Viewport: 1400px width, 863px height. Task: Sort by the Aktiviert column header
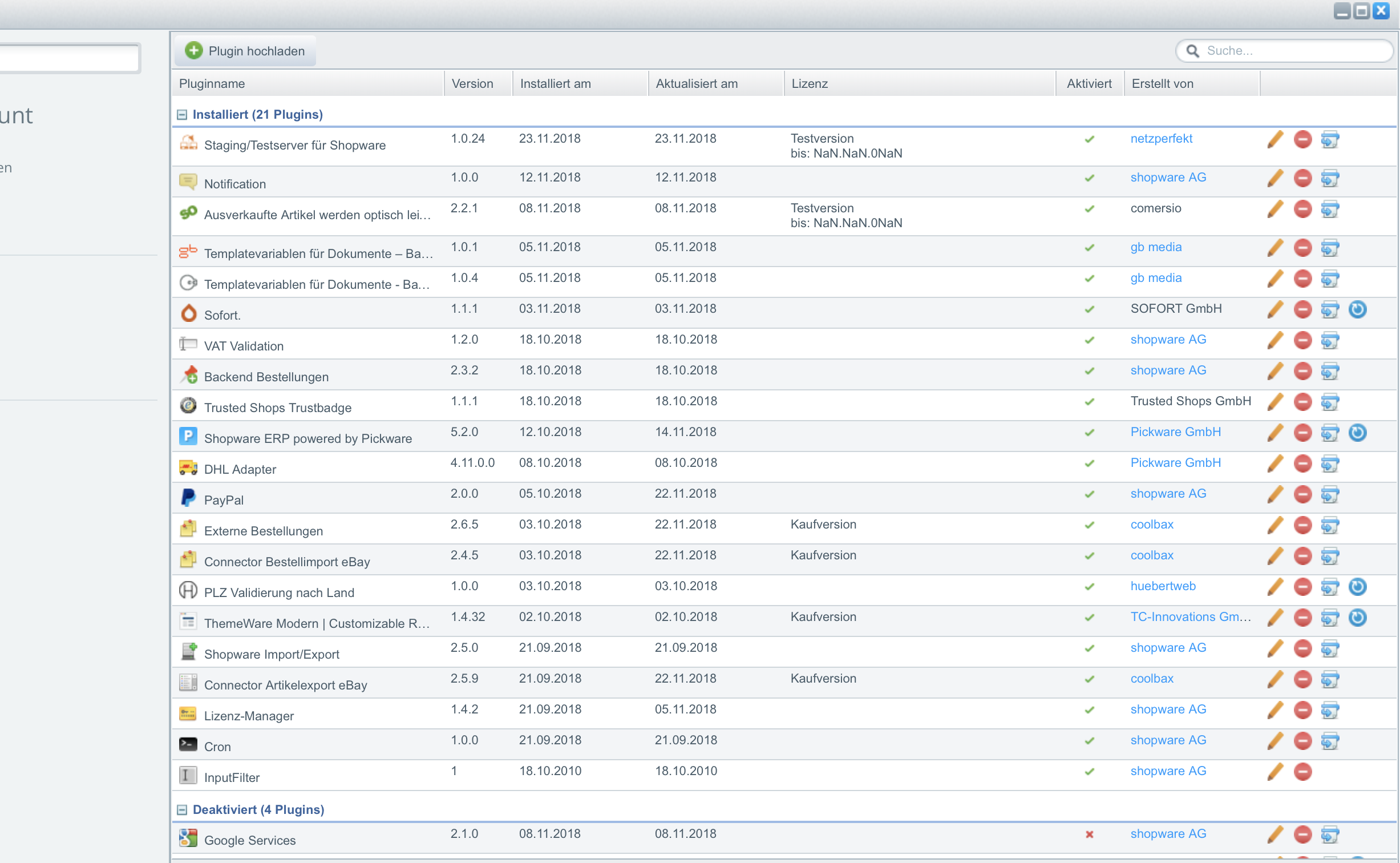(1090, 83)
